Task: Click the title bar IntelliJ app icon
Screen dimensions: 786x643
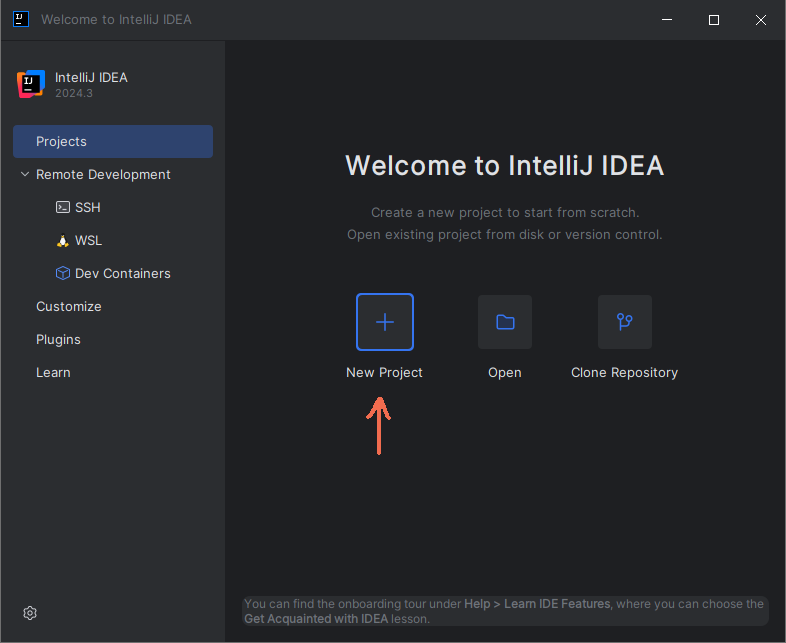Action: [21, 20]
